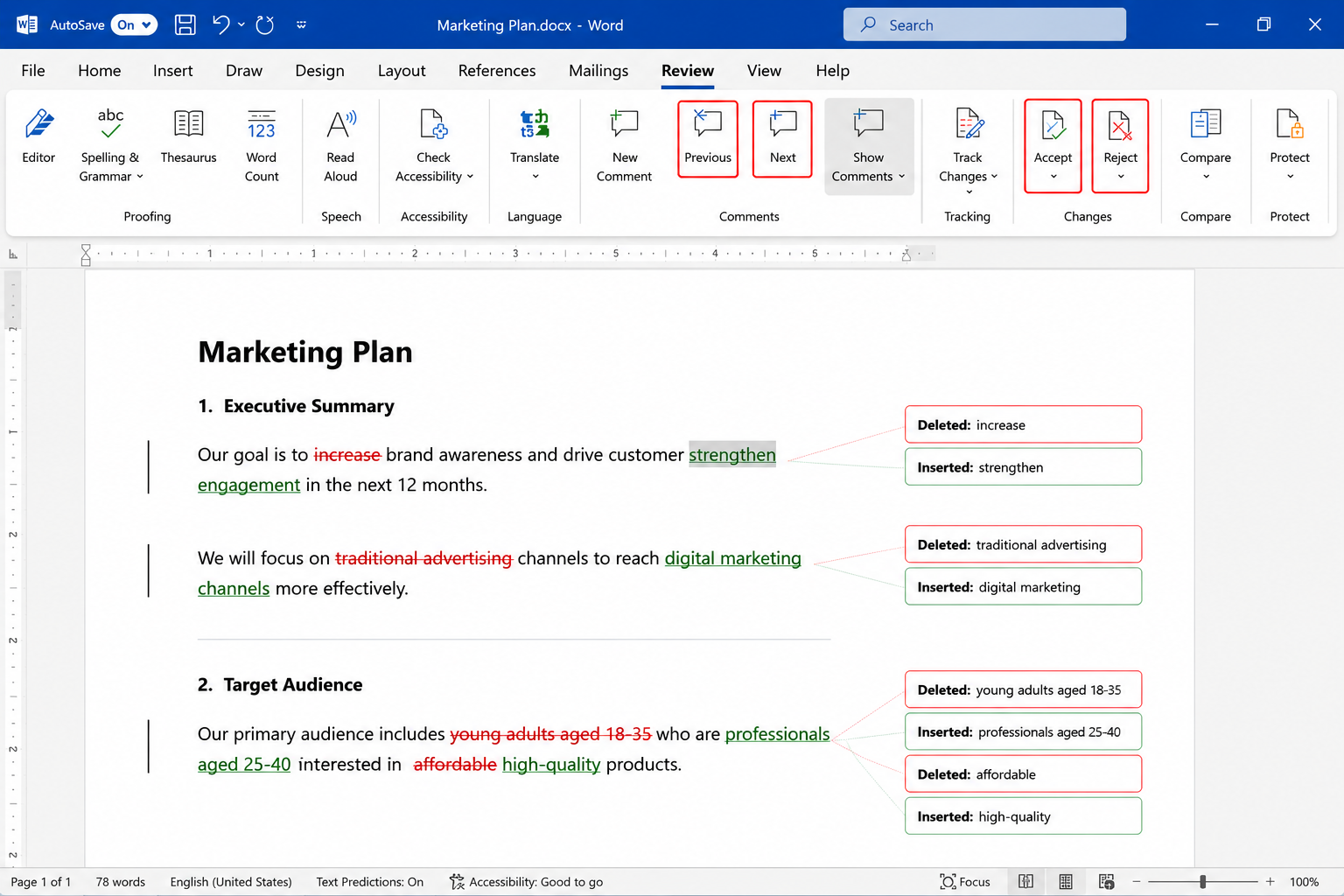1344x896 pixels.
Task: Open Customize Quick Access Toolbar menu
Action: 301,24
